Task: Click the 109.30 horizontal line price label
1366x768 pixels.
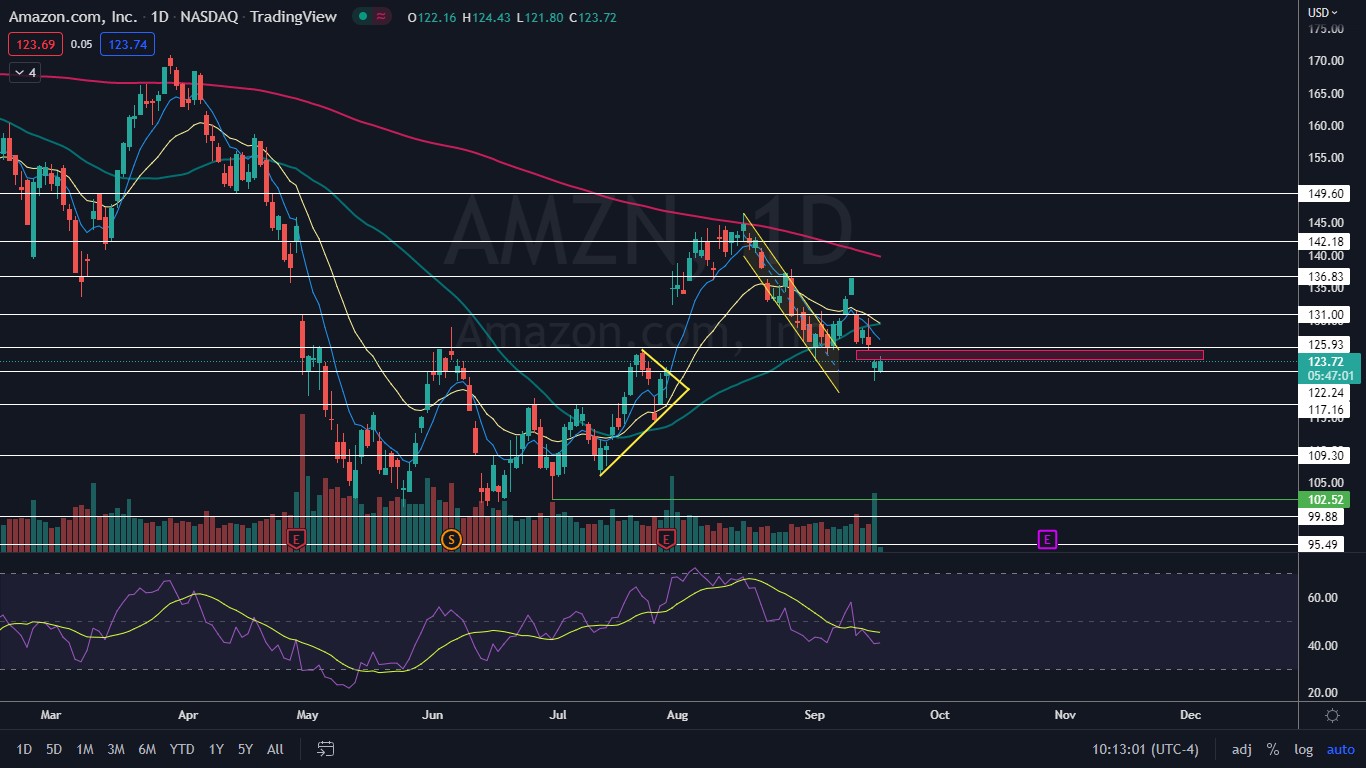Action: 1326,455
